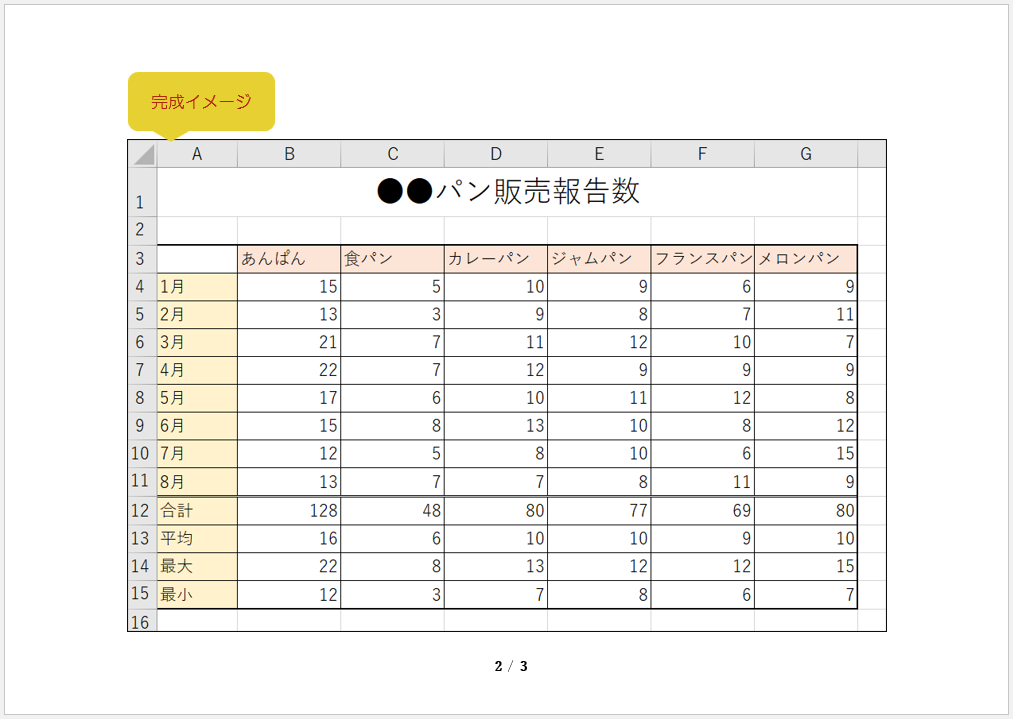The height and width of the screenshot is (719, 1013).
Task: Click the page indicator 2 / 3
Action: tap(511, 666)
